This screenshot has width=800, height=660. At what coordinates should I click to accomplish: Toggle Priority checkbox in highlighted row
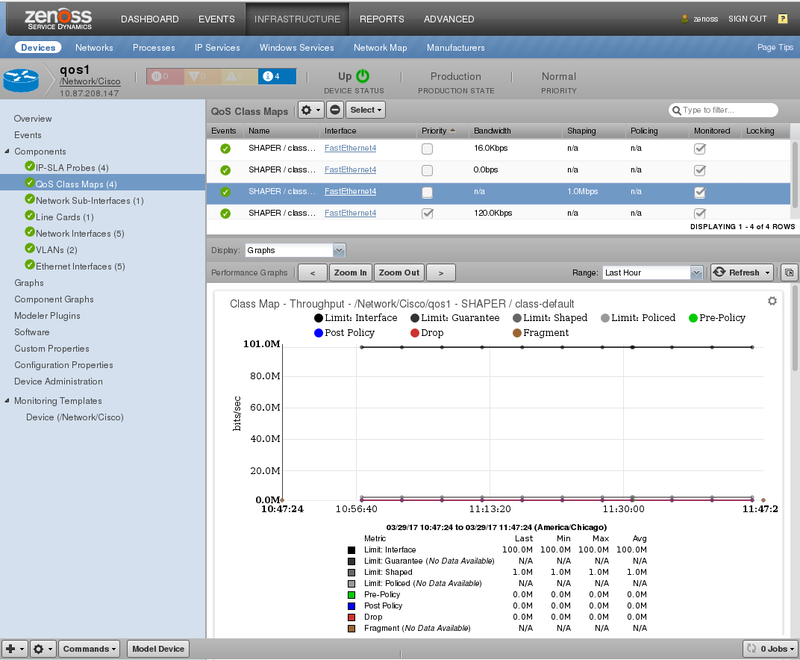click(427, 192)
